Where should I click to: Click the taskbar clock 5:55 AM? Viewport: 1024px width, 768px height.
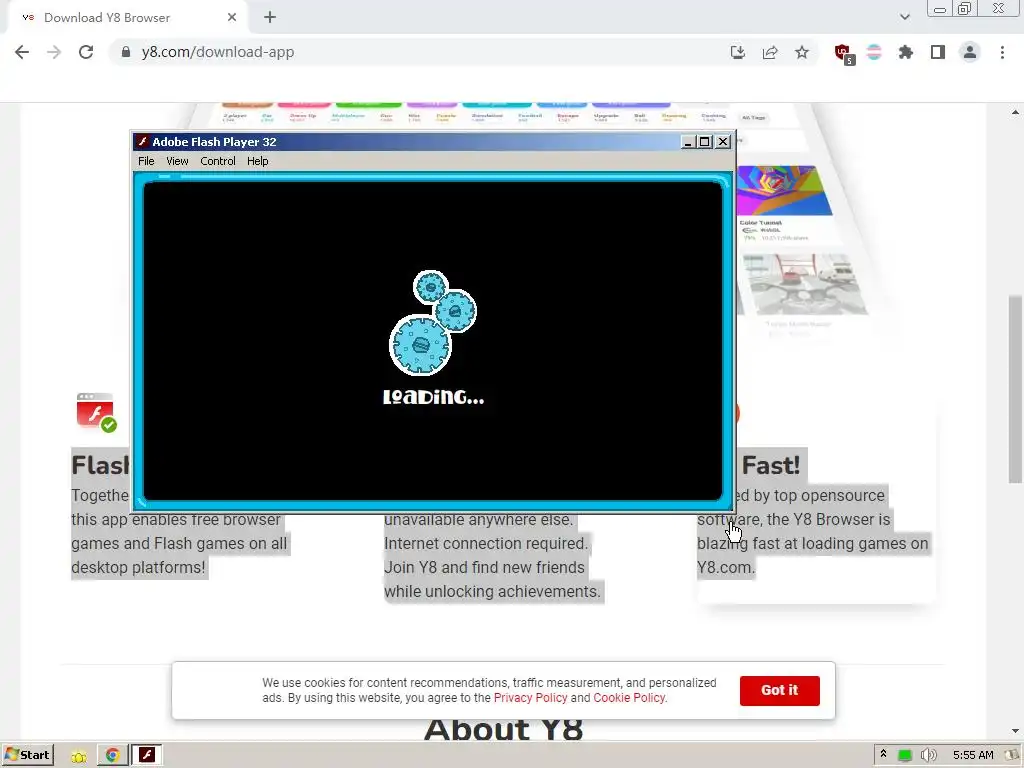pyautogui.click(x=972, y=756)
